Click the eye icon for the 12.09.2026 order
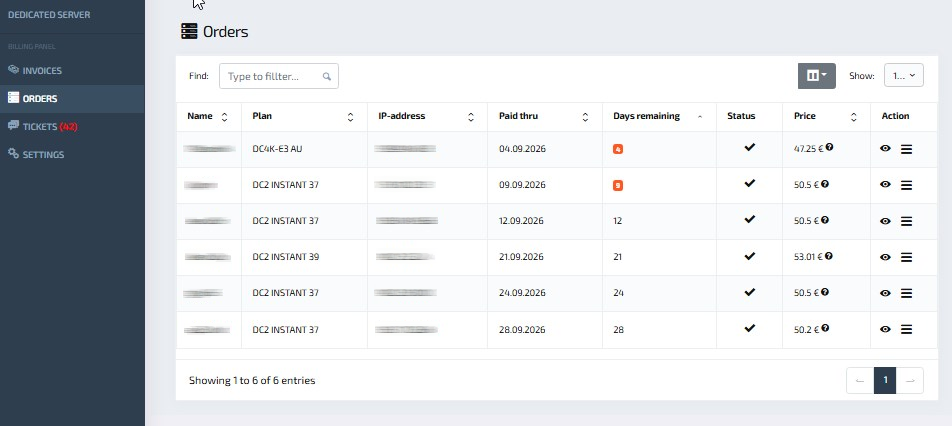 [885, 221]
